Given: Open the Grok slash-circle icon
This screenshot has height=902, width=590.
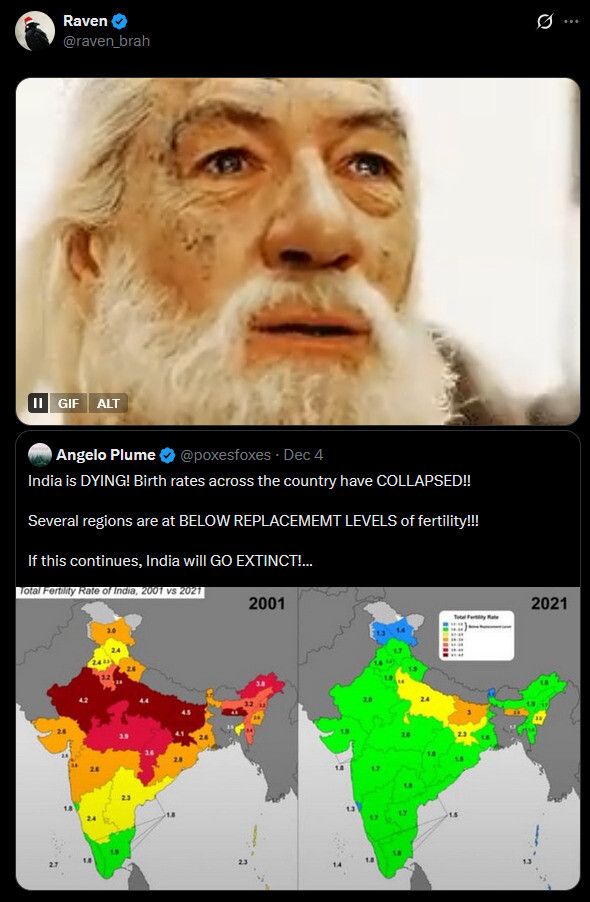Looking at the screenshot, I should [544, 22].
